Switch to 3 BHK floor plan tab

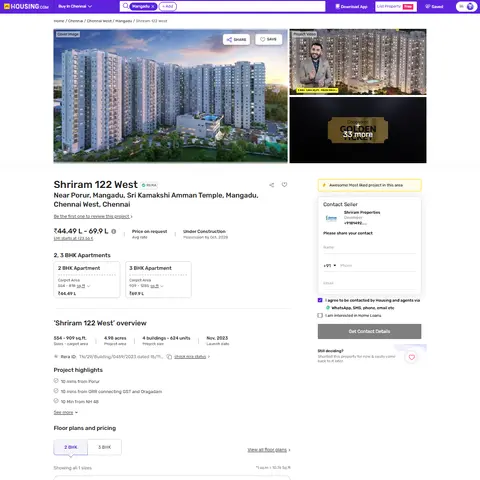105,447
